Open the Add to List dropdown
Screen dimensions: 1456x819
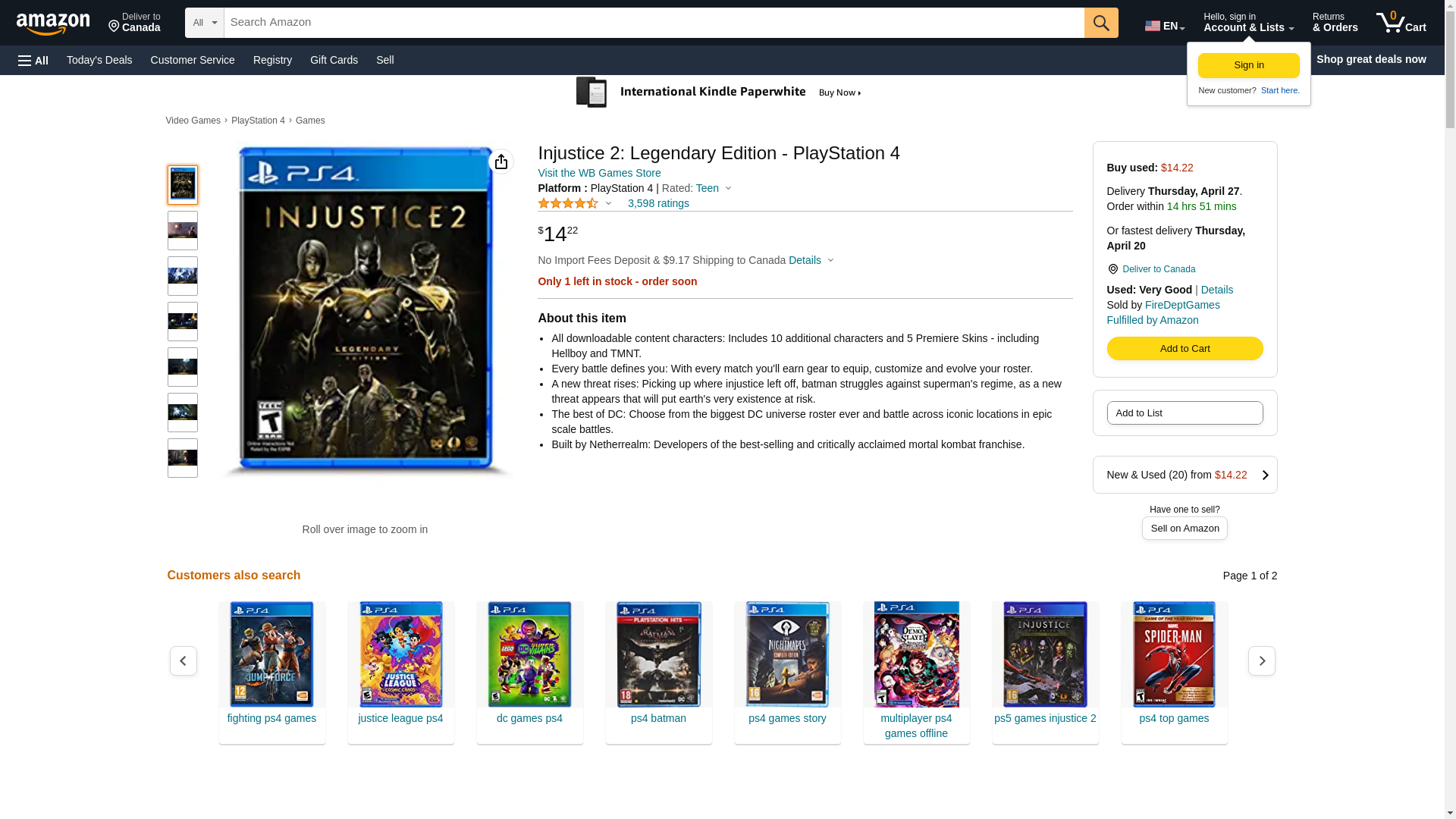pyautogui.click(x=1184, y=413)
